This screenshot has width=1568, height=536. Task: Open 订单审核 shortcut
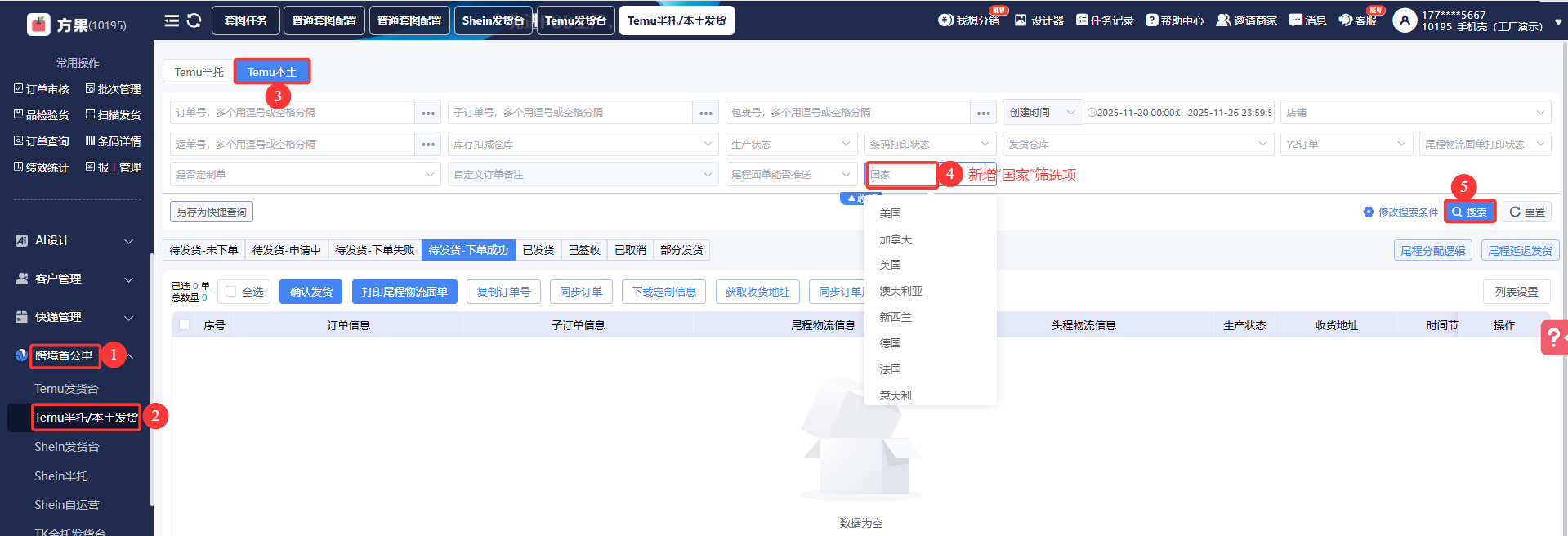[42, 89]
